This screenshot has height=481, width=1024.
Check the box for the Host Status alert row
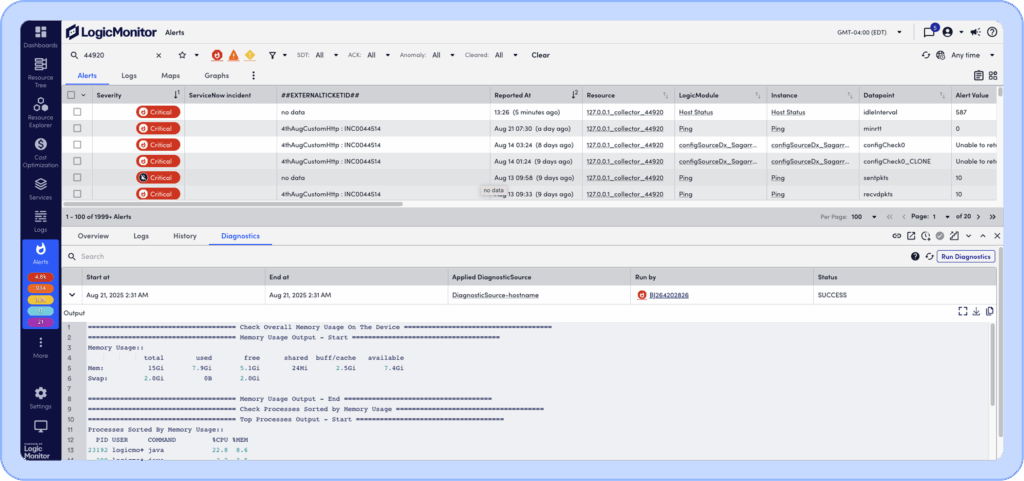tap(77, 112)
